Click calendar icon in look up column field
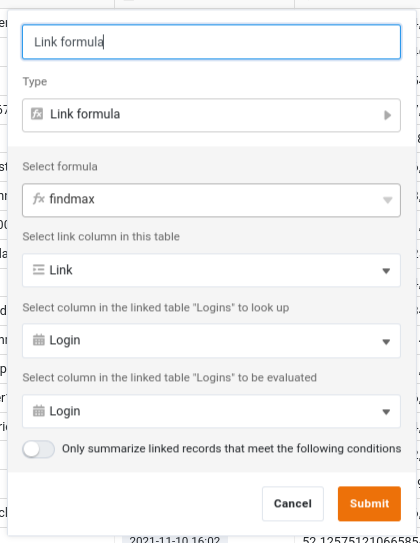420x543 pixels. [x=38, y=340]
